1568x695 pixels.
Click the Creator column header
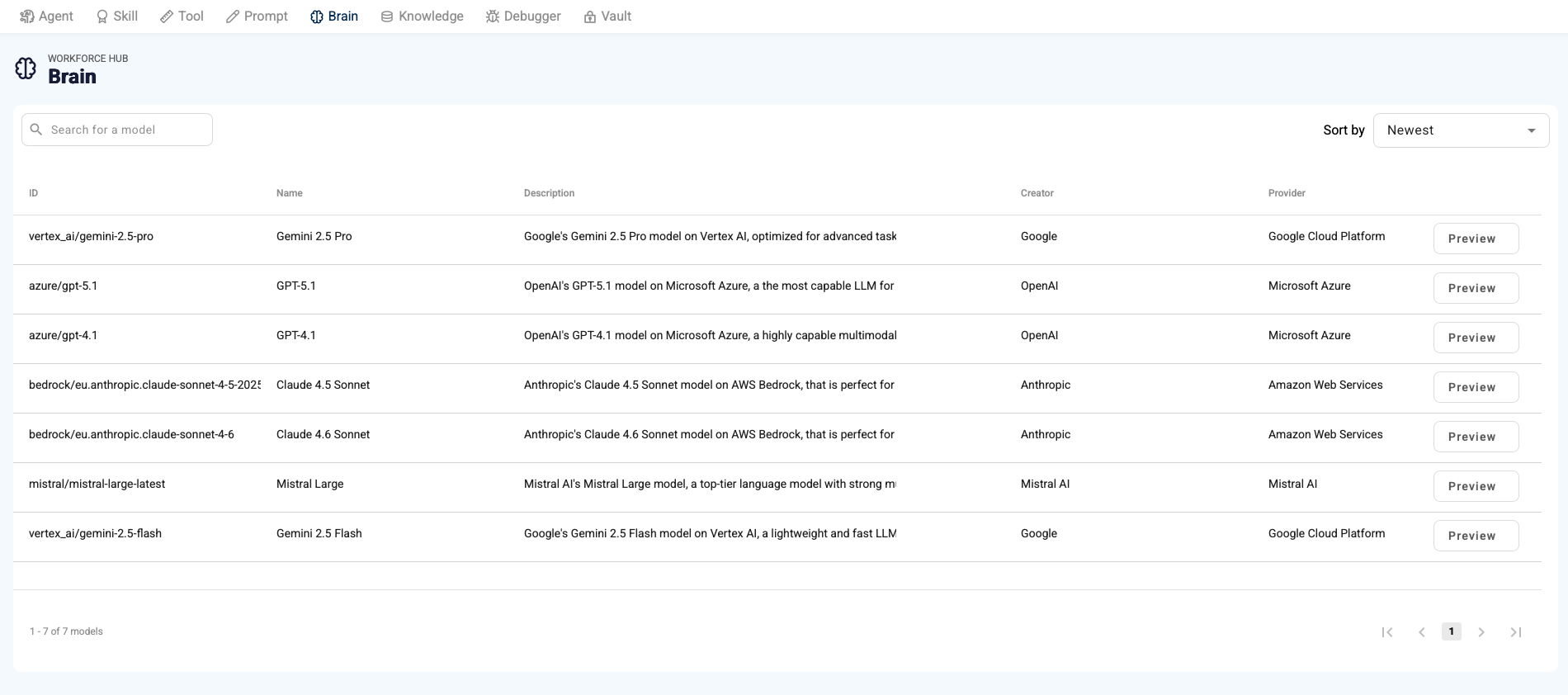tap(1037, 193)
